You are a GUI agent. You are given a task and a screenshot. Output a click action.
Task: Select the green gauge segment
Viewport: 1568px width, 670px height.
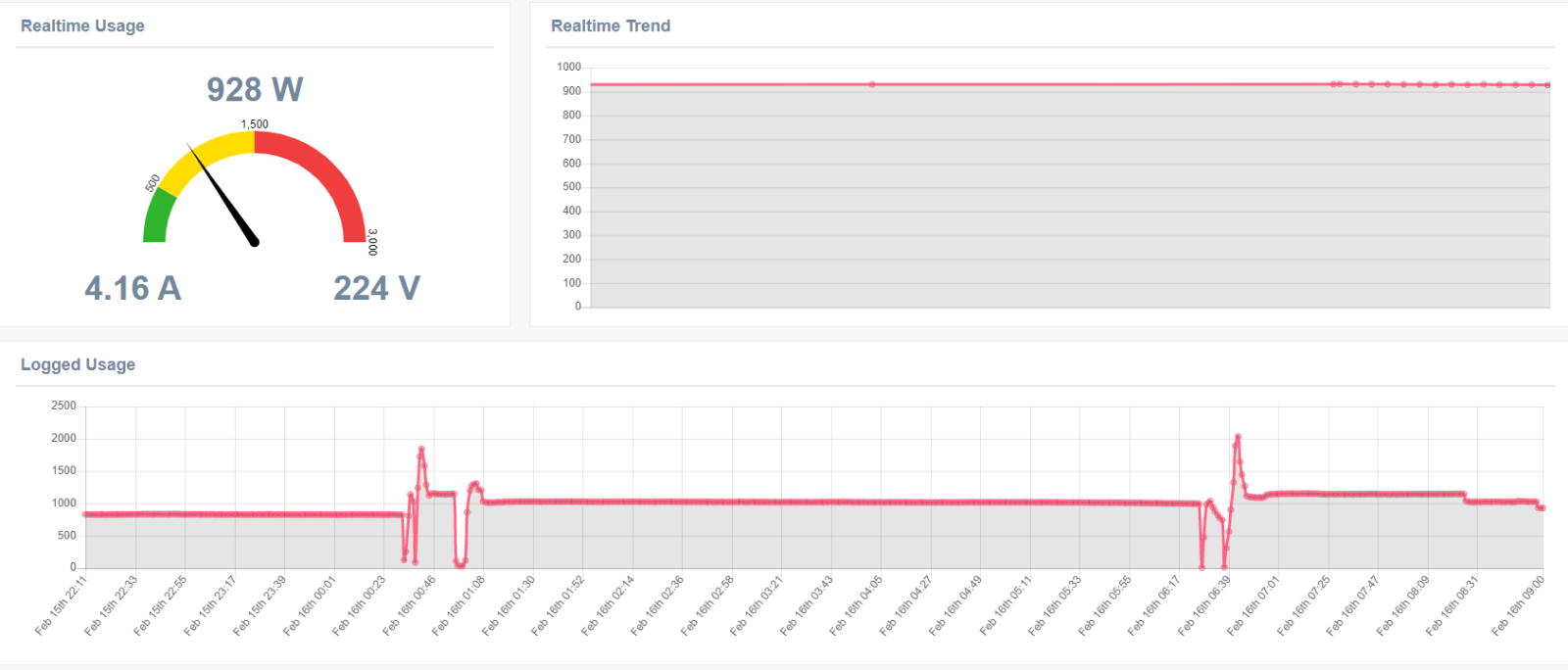pyautogui.click(x=157, y=217)
